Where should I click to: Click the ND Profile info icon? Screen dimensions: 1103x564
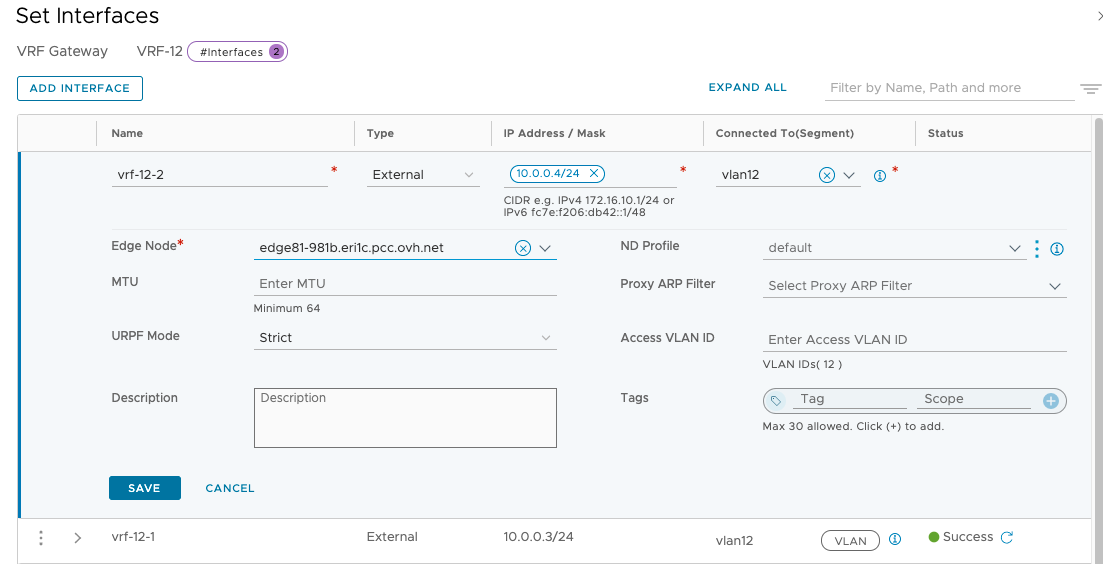(x=1056, y=249)
